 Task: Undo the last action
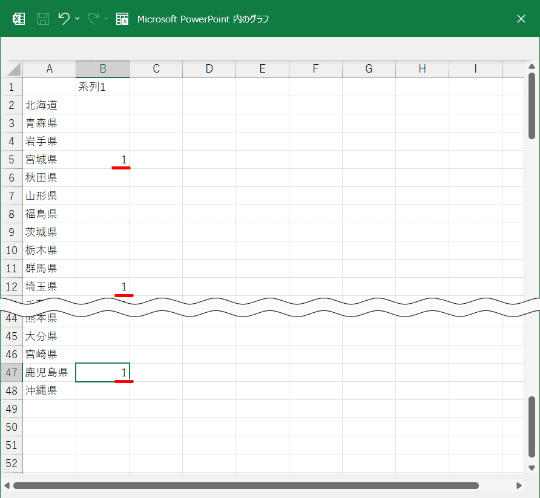pos(64,19)
